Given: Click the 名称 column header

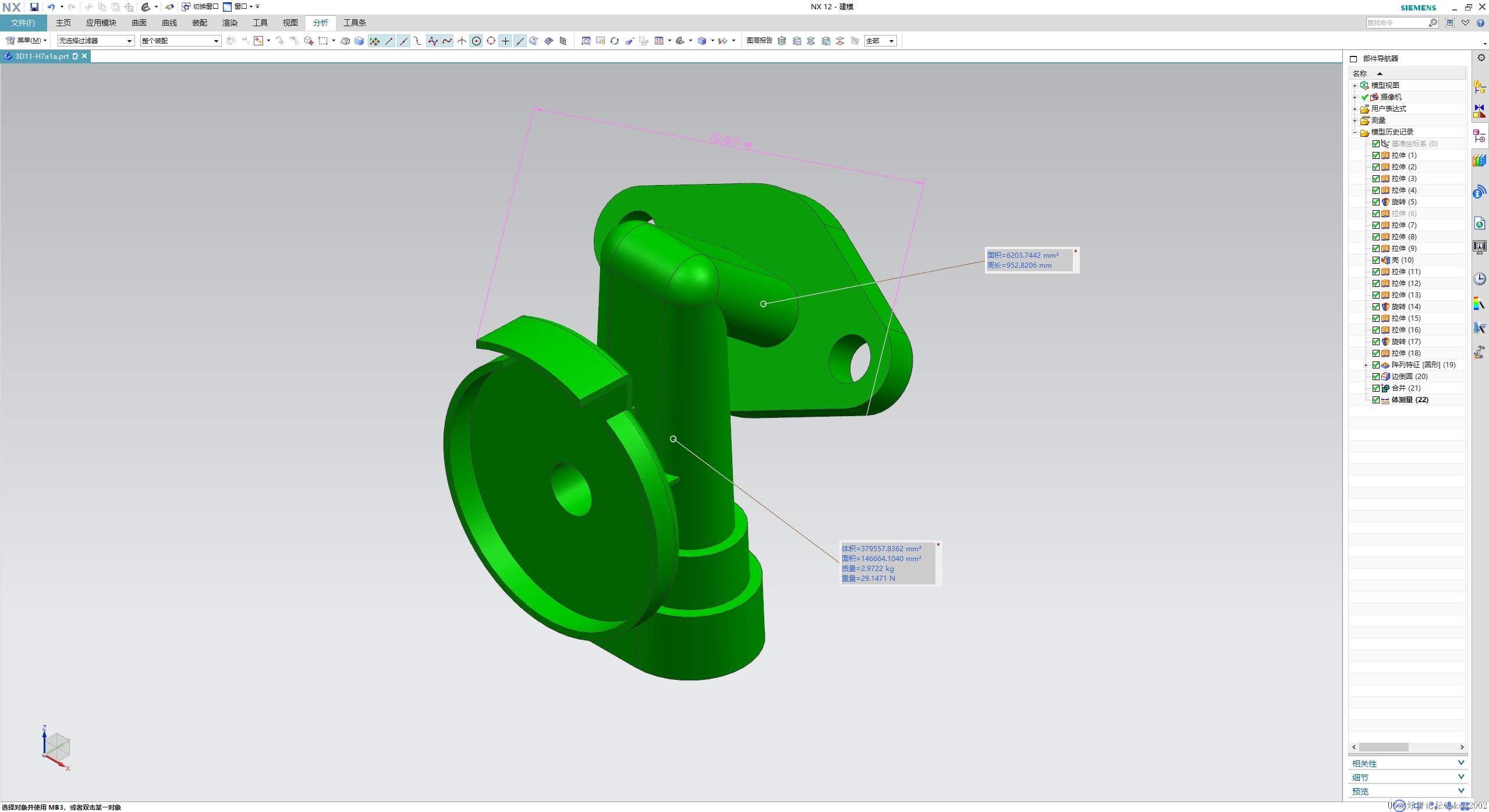Looking at the screenshot, I should [1407, 73].
